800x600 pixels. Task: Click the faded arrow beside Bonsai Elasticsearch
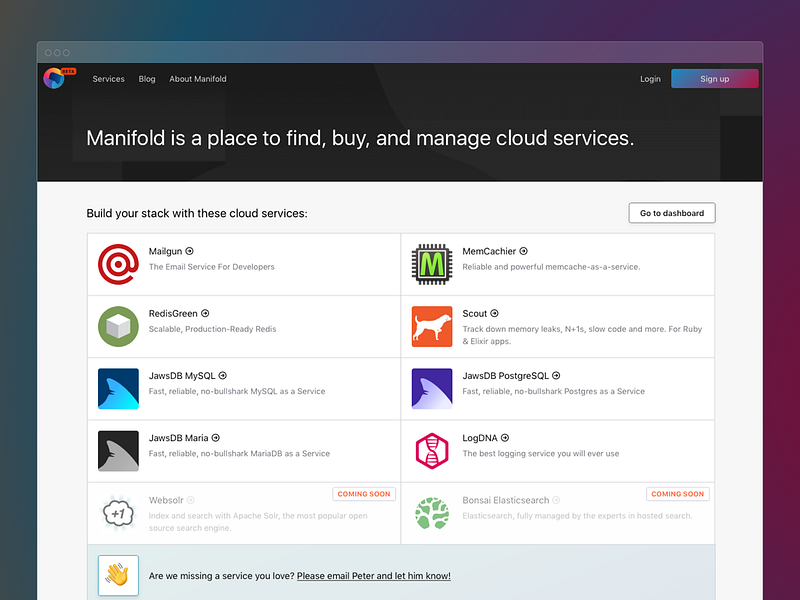coord(557,500)
